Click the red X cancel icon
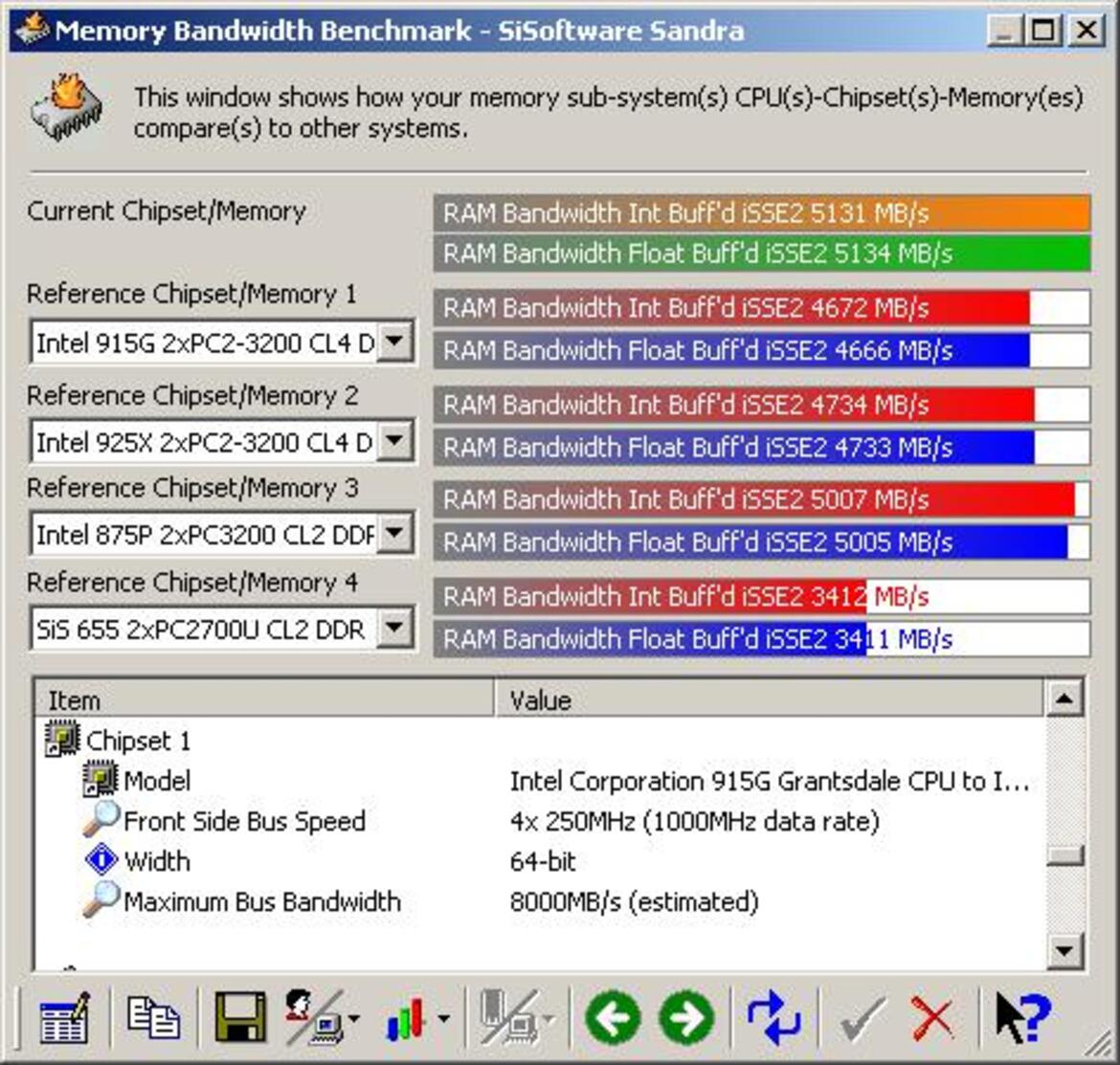 click(932, 1019)
